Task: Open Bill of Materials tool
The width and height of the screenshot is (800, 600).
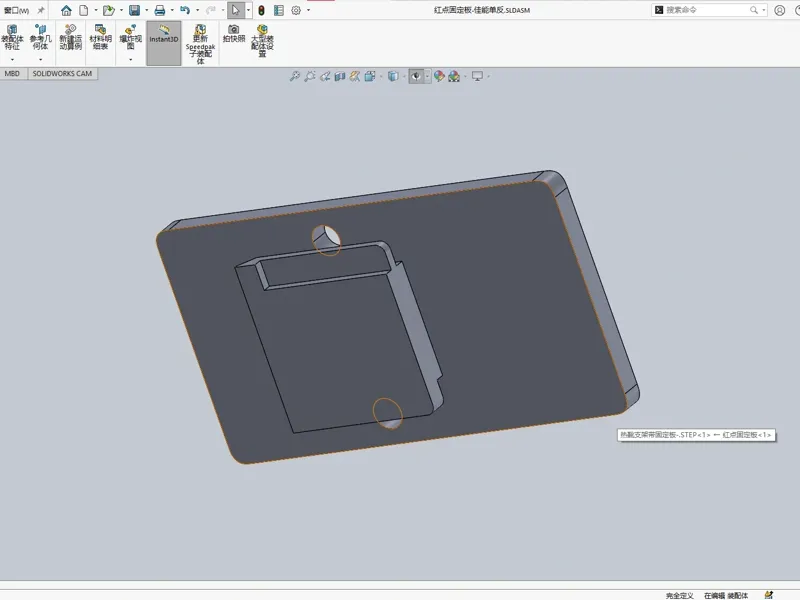Action: [x=101, y=37]
